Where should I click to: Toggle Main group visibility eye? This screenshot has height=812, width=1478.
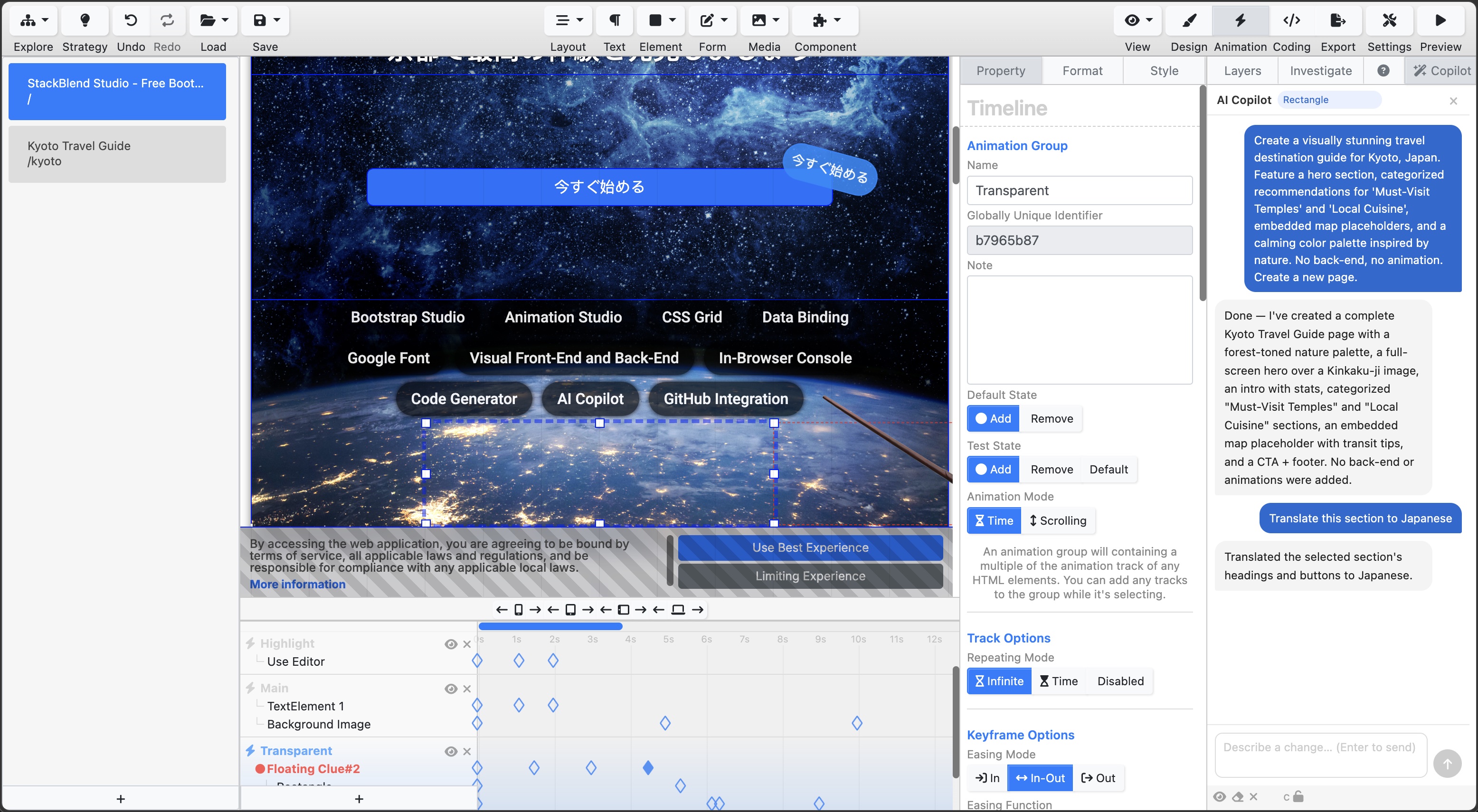[x=451, y=689]
